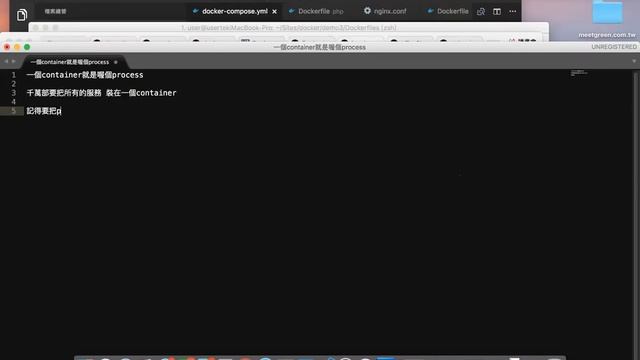640x360 pixels.
Task: Click the green zoom button of Sublime Text
Action: 27,47
